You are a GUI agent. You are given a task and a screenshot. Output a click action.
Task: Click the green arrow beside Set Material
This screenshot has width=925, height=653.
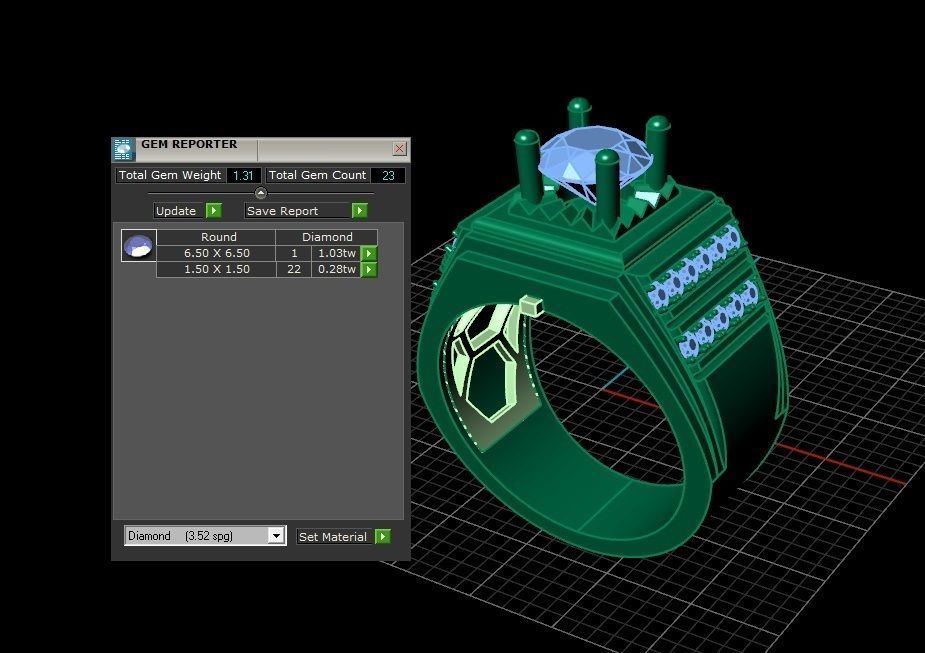(382, 537)
